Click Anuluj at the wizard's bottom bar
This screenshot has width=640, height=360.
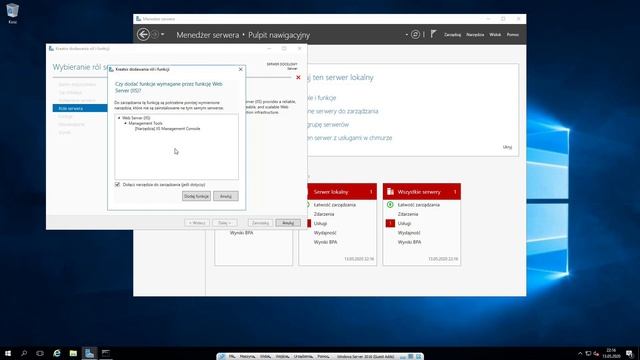(x=288, y=223)
